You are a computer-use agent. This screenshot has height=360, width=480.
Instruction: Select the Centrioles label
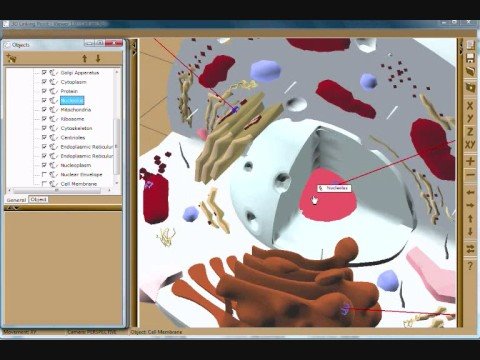[x=73, y=138]
